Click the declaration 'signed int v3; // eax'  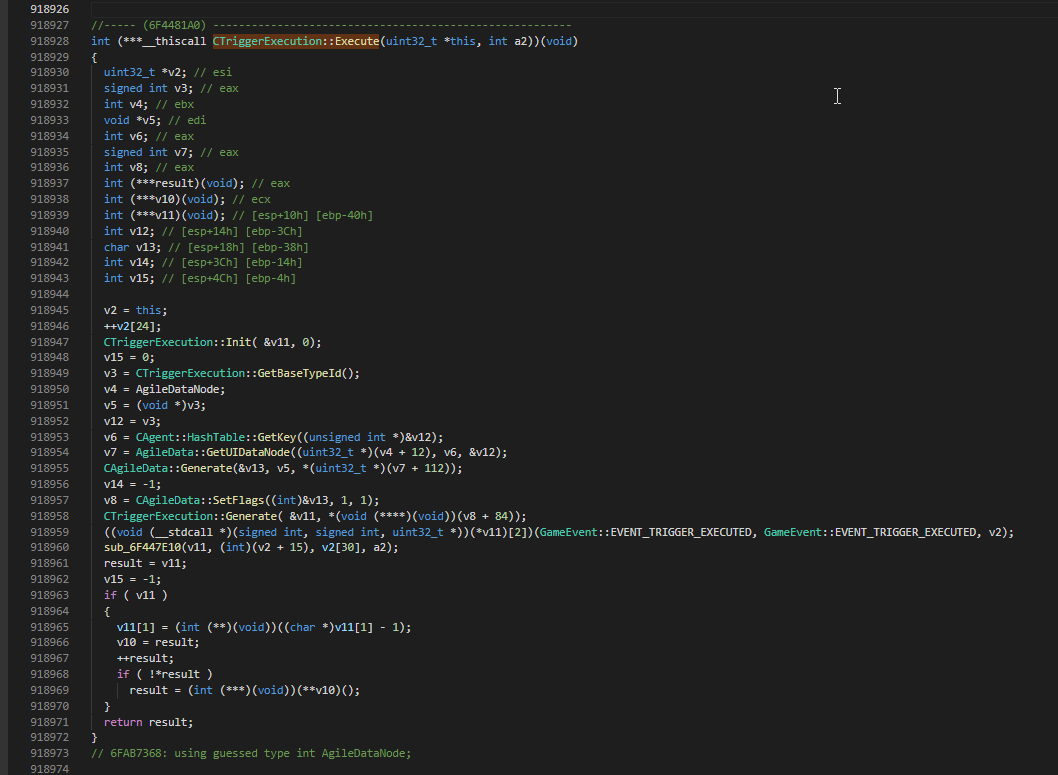click(171, 88)
